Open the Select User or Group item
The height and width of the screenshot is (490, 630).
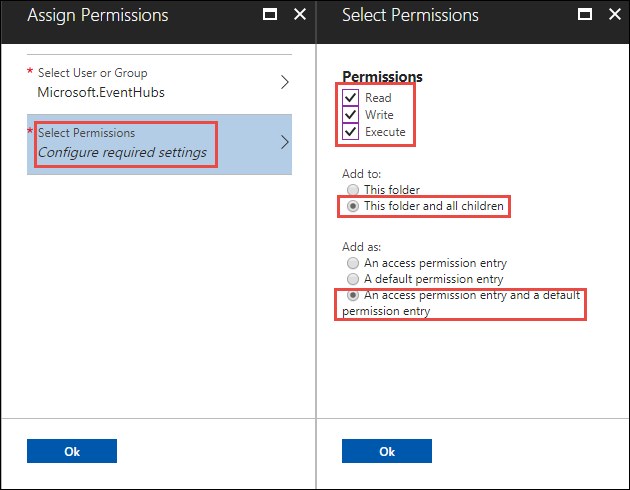pyautogui.click(x=150, y=83)
